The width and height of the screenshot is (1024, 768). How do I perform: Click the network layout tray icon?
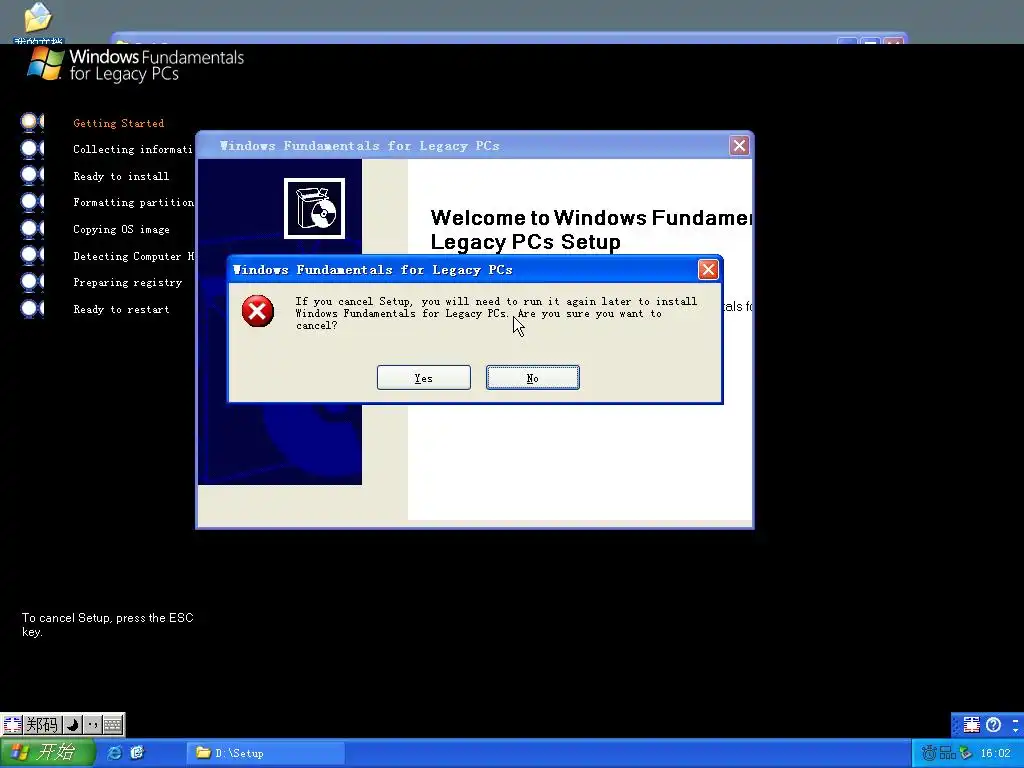point(948,754)
